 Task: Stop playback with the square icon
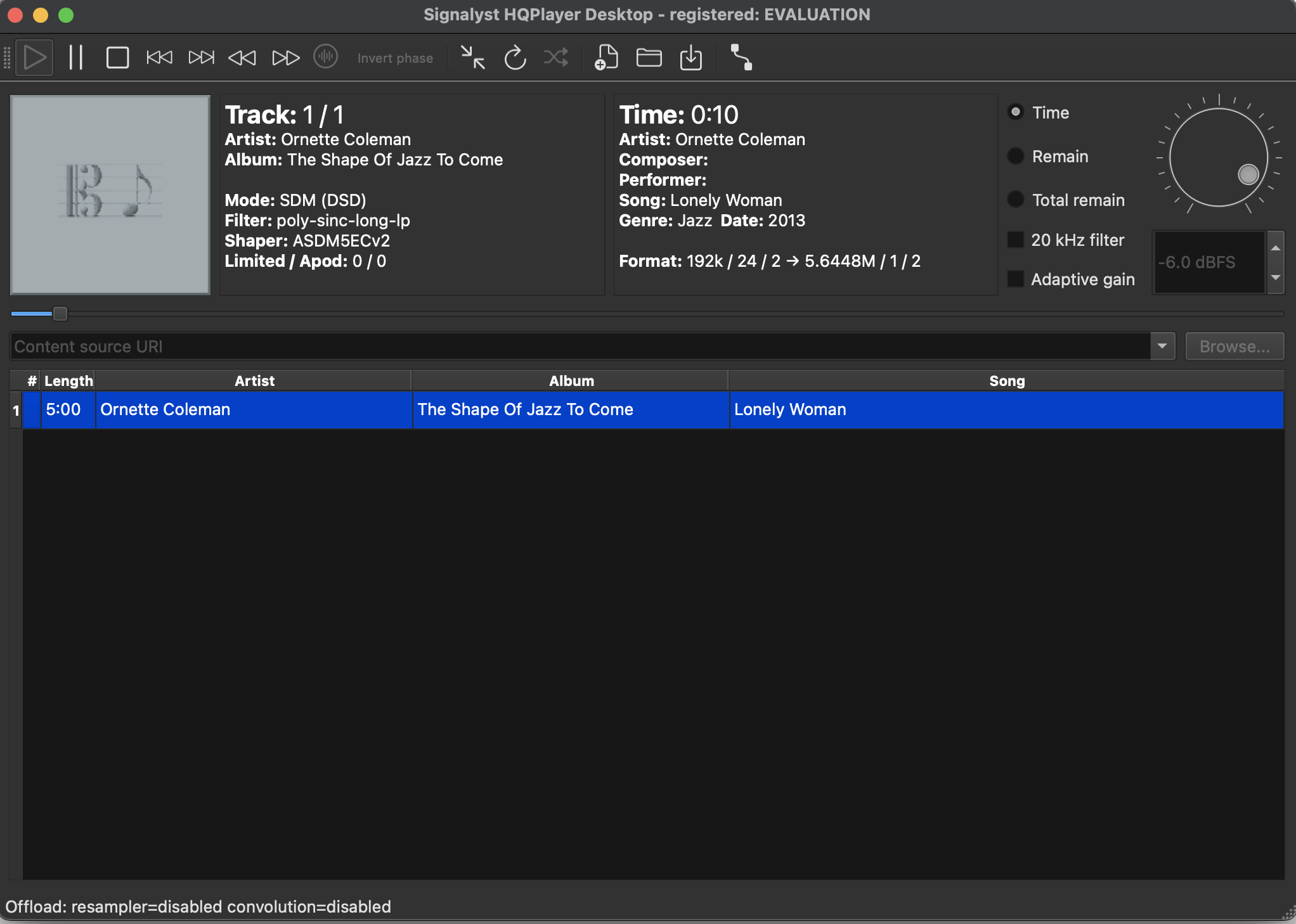point(117,58)
